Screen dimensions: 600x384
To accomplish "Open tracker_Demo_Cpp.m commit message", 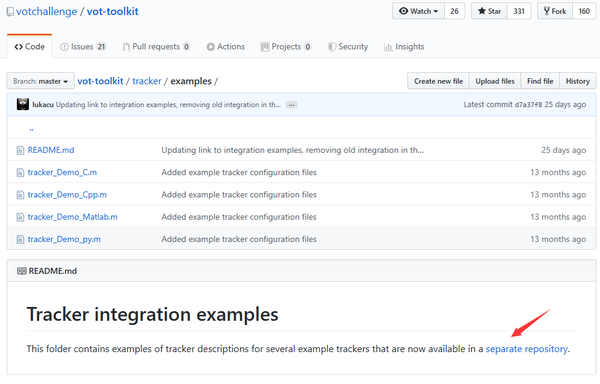I will pyautogui.click(x=239, y=194).
